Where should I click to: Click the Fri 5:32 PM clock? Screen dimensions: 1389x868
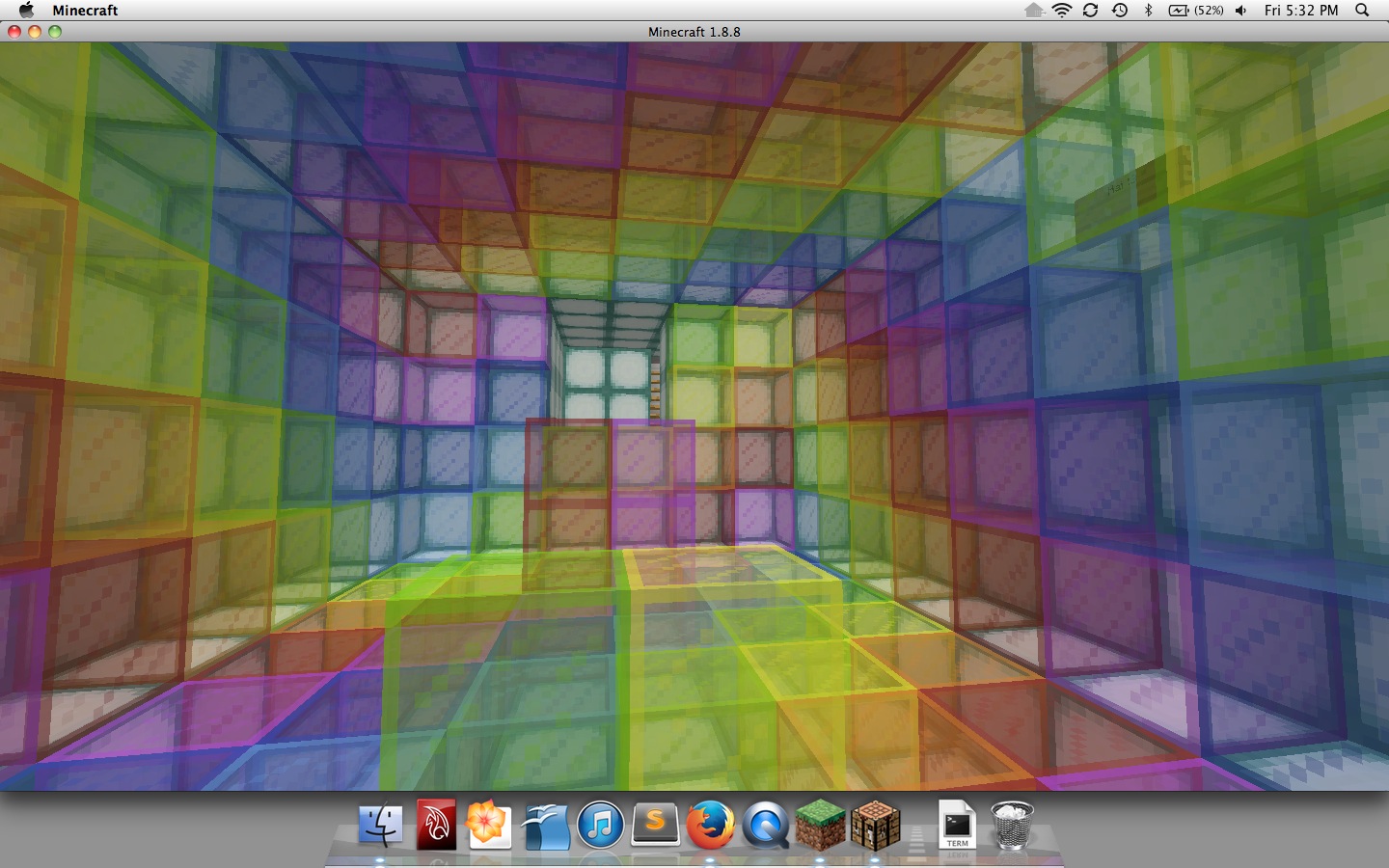coord(1301,11)
